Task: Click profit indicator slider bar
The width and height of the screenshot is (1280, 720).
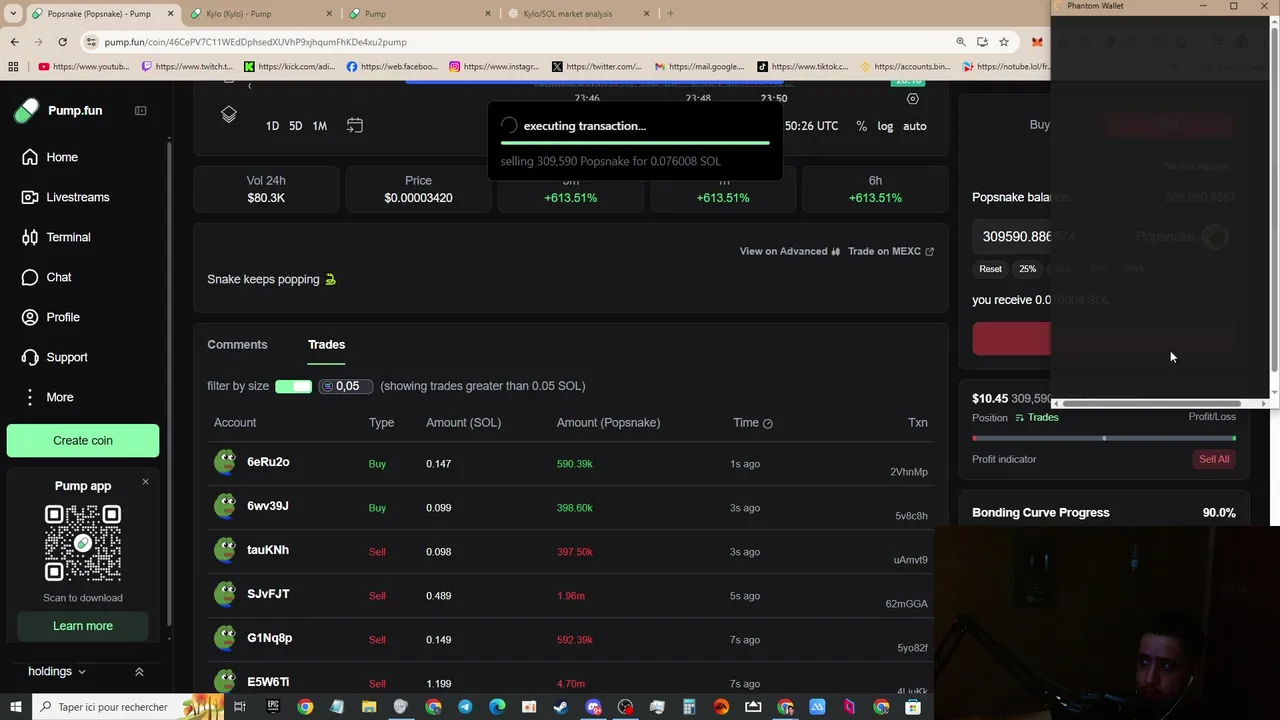Action: tap(1104, 438)
